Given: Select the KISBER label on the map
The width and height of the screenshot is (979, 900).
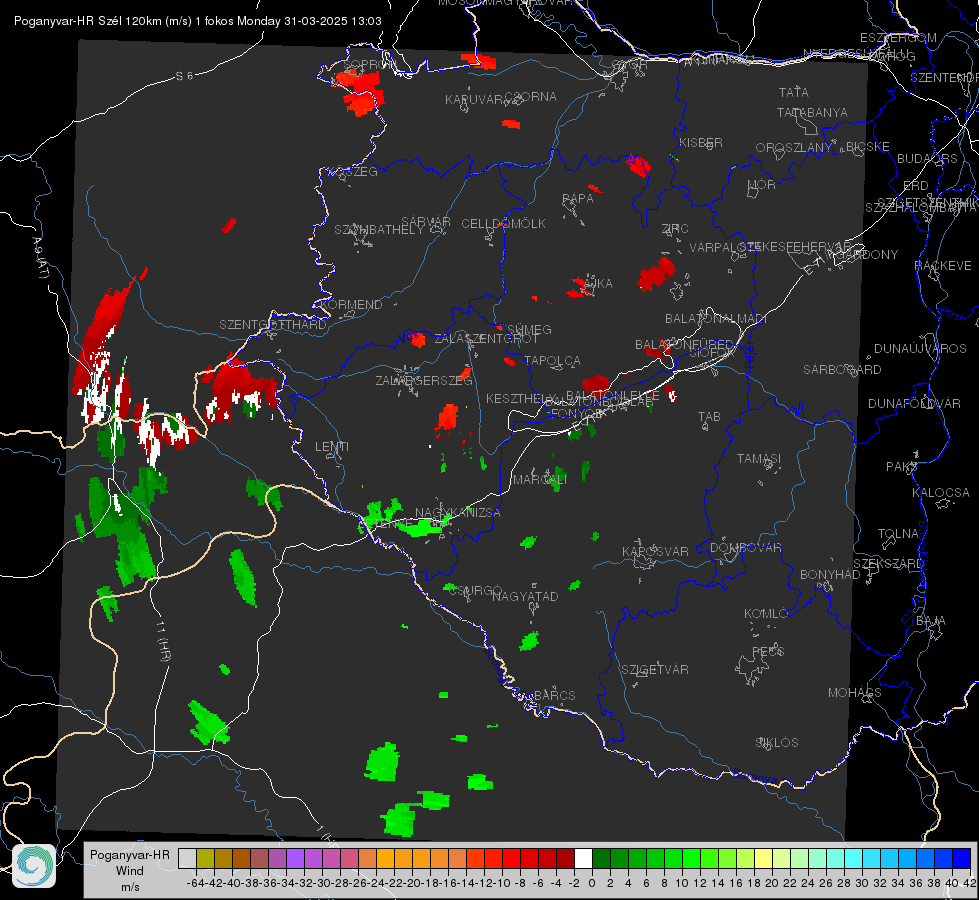Looking at the screenshot, I should click(701, 143).
